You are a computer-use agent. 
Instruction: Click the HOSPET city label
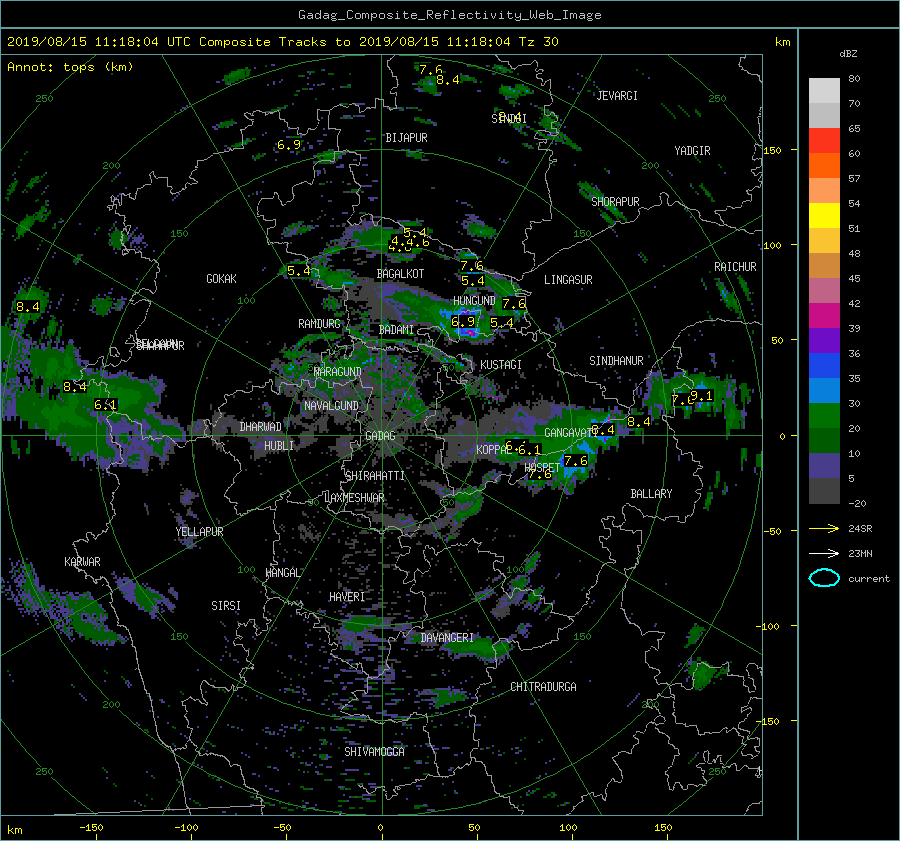point(541,468)
